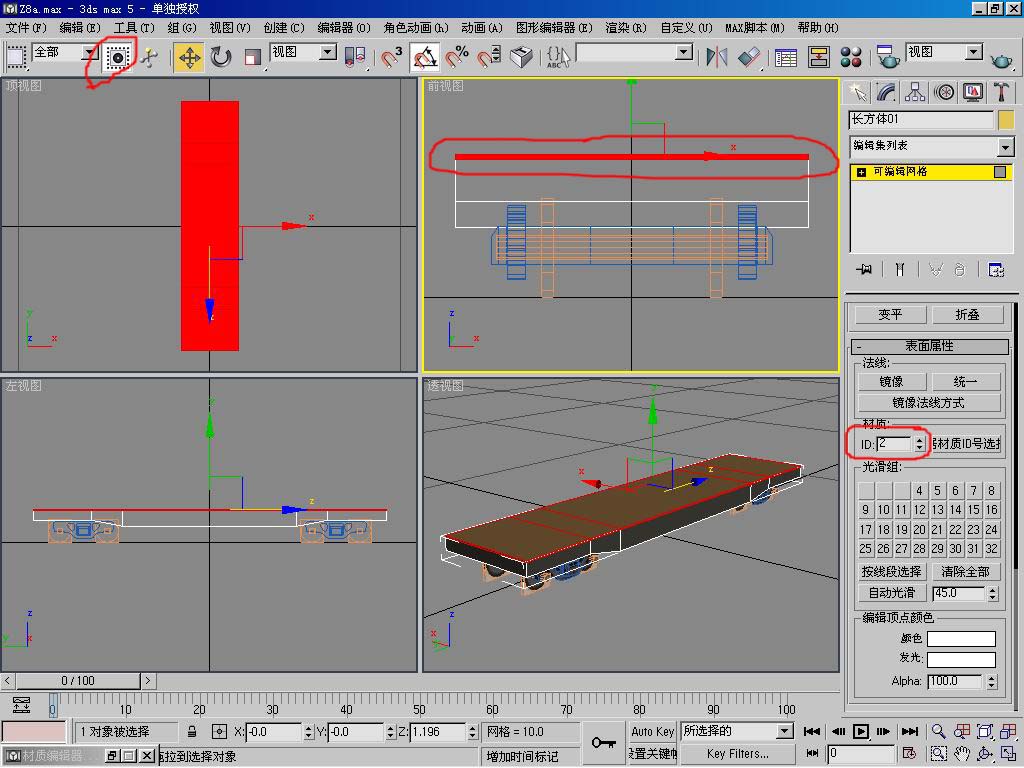The image size is (1024, 768).
Task: Expand the 可编辑网格 stack entry
Action: pyautogui.click(x=862, y=172)
